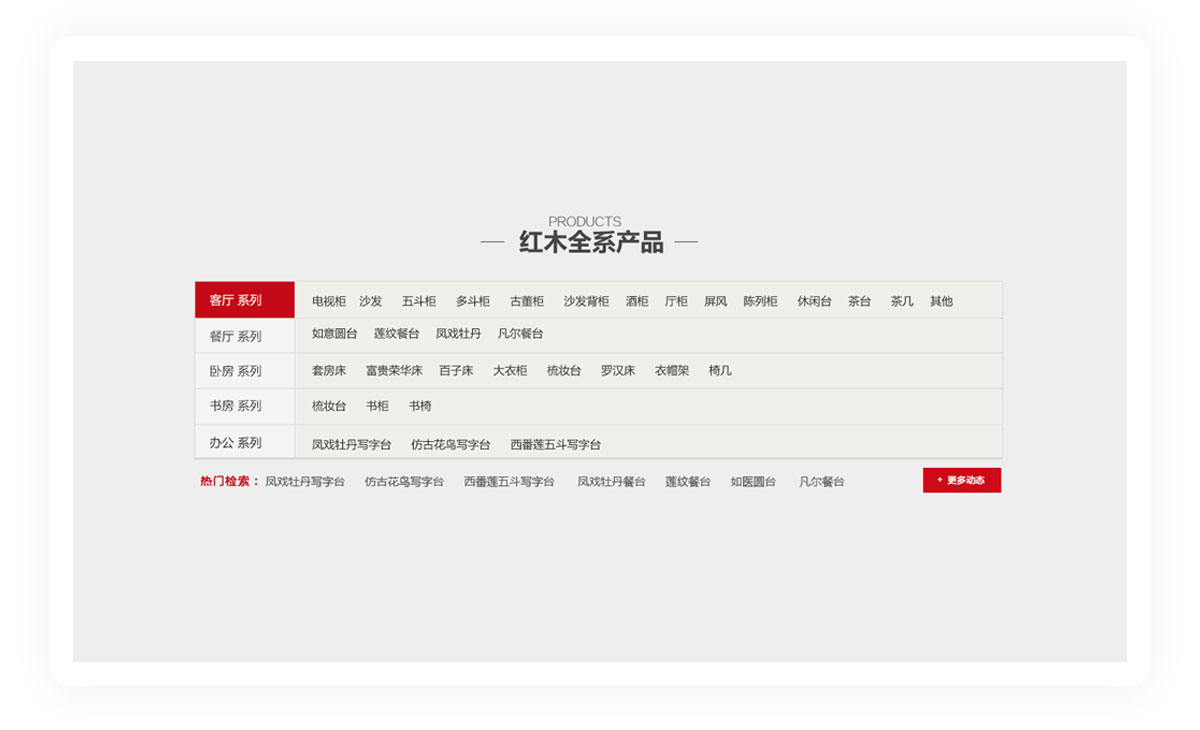Screen dimensions: 1200x730
Task: Select the 百子床 link
Action: pyautogui.click(x=456, y=370)
